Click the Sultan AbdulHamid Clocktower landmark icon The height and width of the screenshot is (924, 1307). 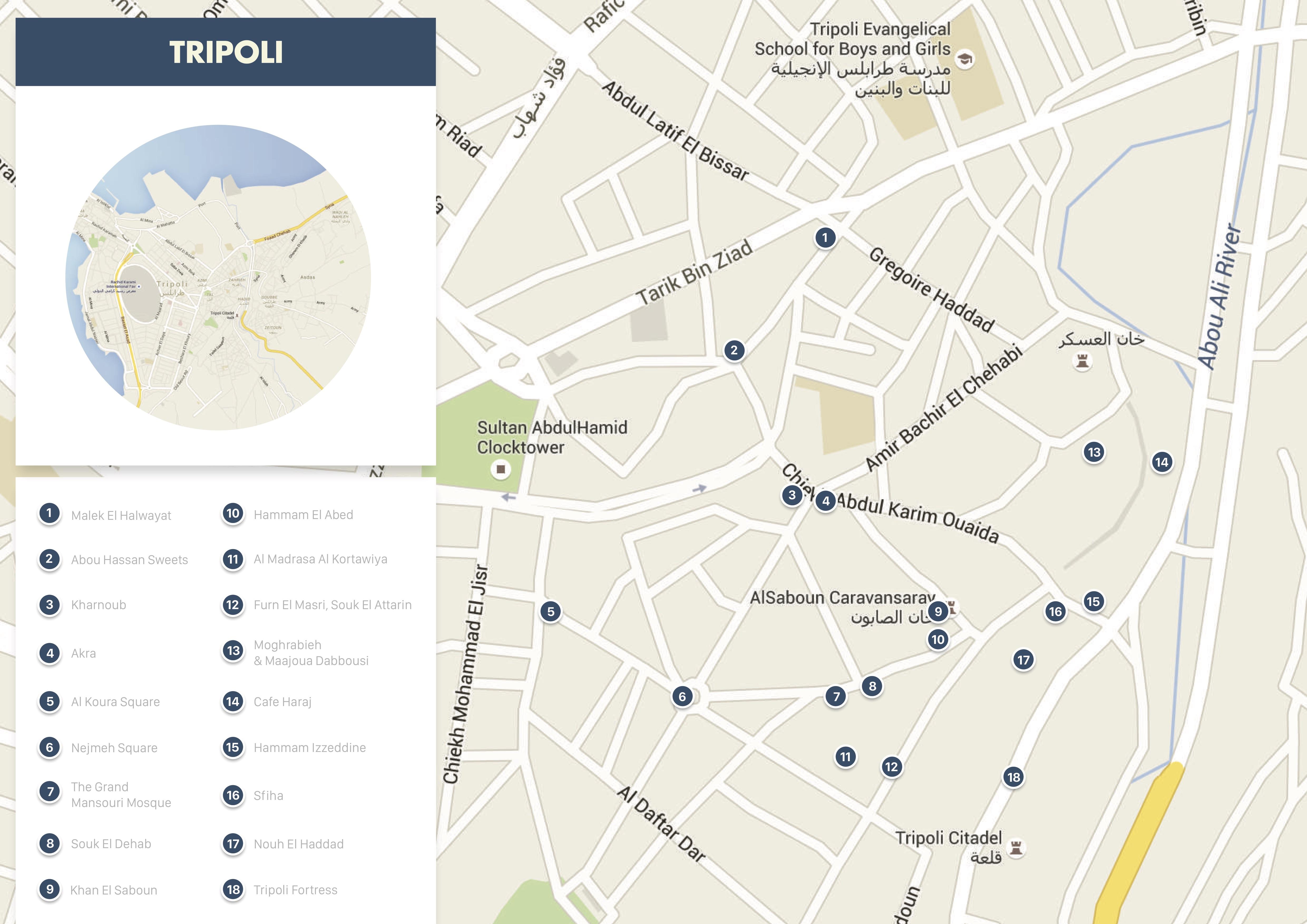point(500,469)
